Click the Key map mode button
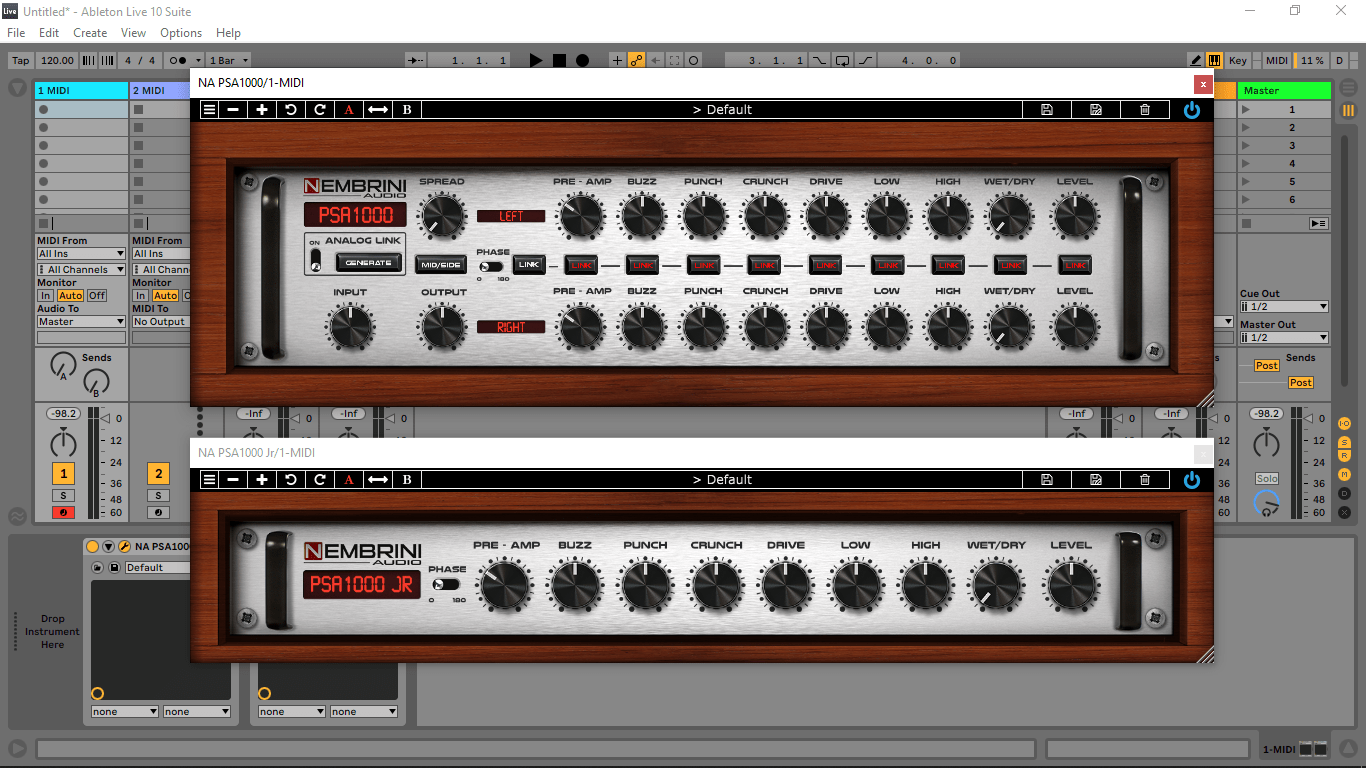 coord(1238,60)
